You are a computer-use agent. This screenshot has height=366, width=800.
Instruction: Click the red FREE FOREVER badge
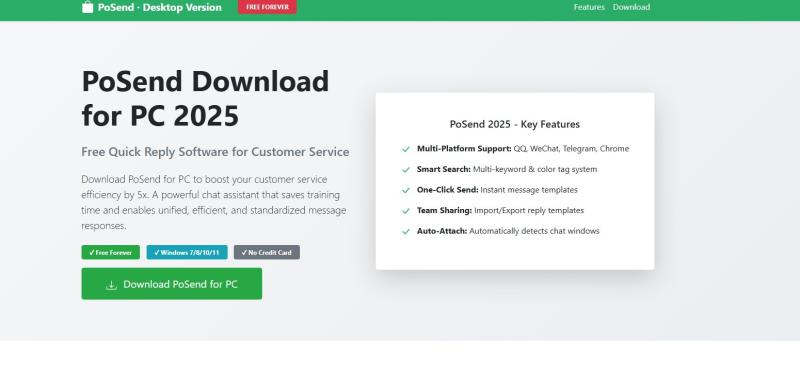(267, 7)
